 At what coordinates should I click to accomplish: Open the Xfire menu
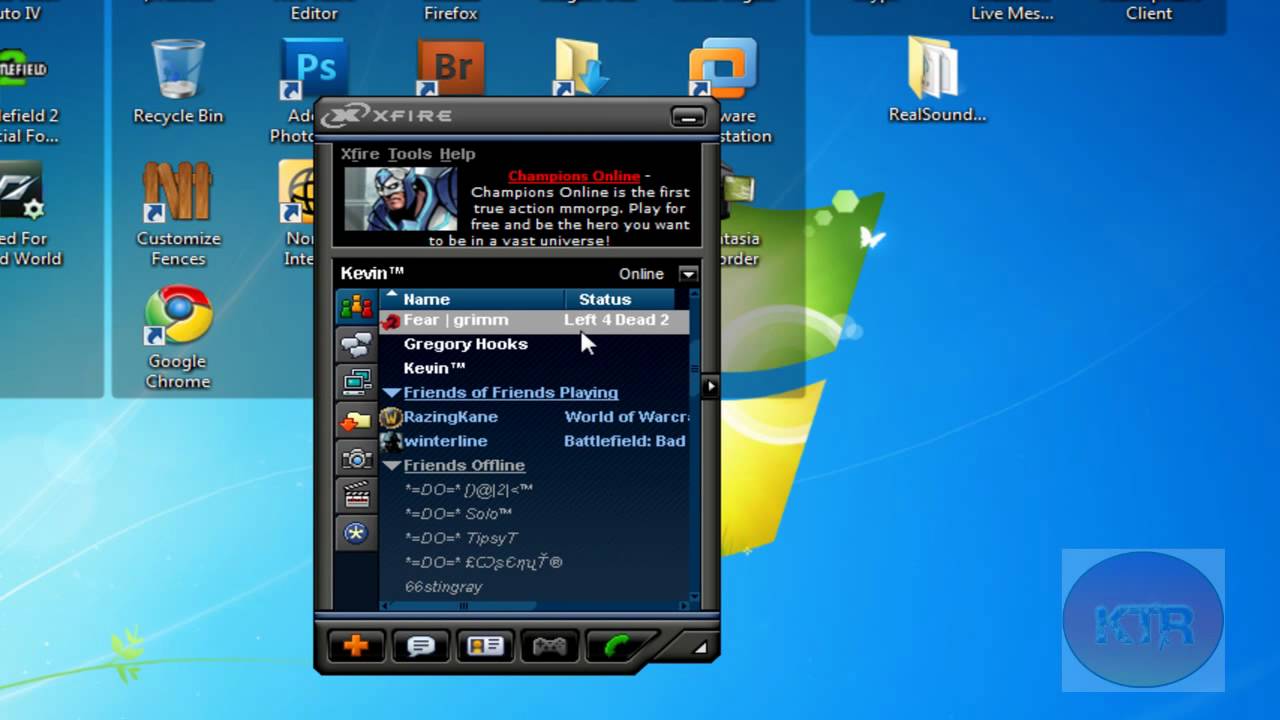click(x=360, y=154)
